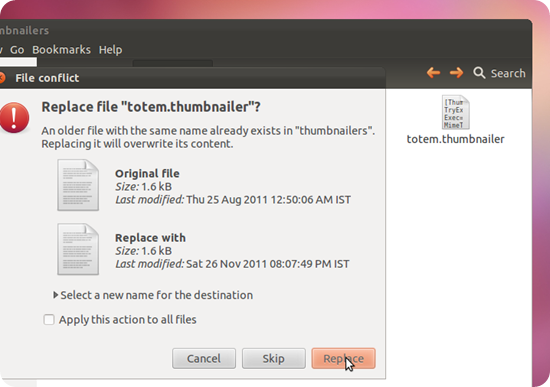Click the Original file document icon
The image size is (550, 387).
pyautogui.click(x=78, y=185)
